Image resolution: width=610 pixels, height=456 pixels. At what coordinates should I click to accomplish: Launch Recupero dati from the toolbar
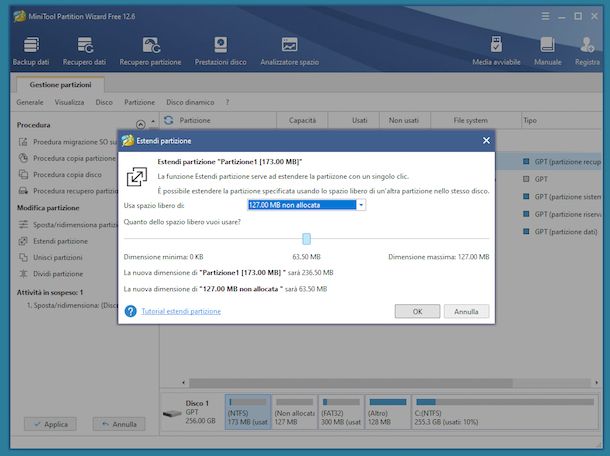click(x=84, y=51)
